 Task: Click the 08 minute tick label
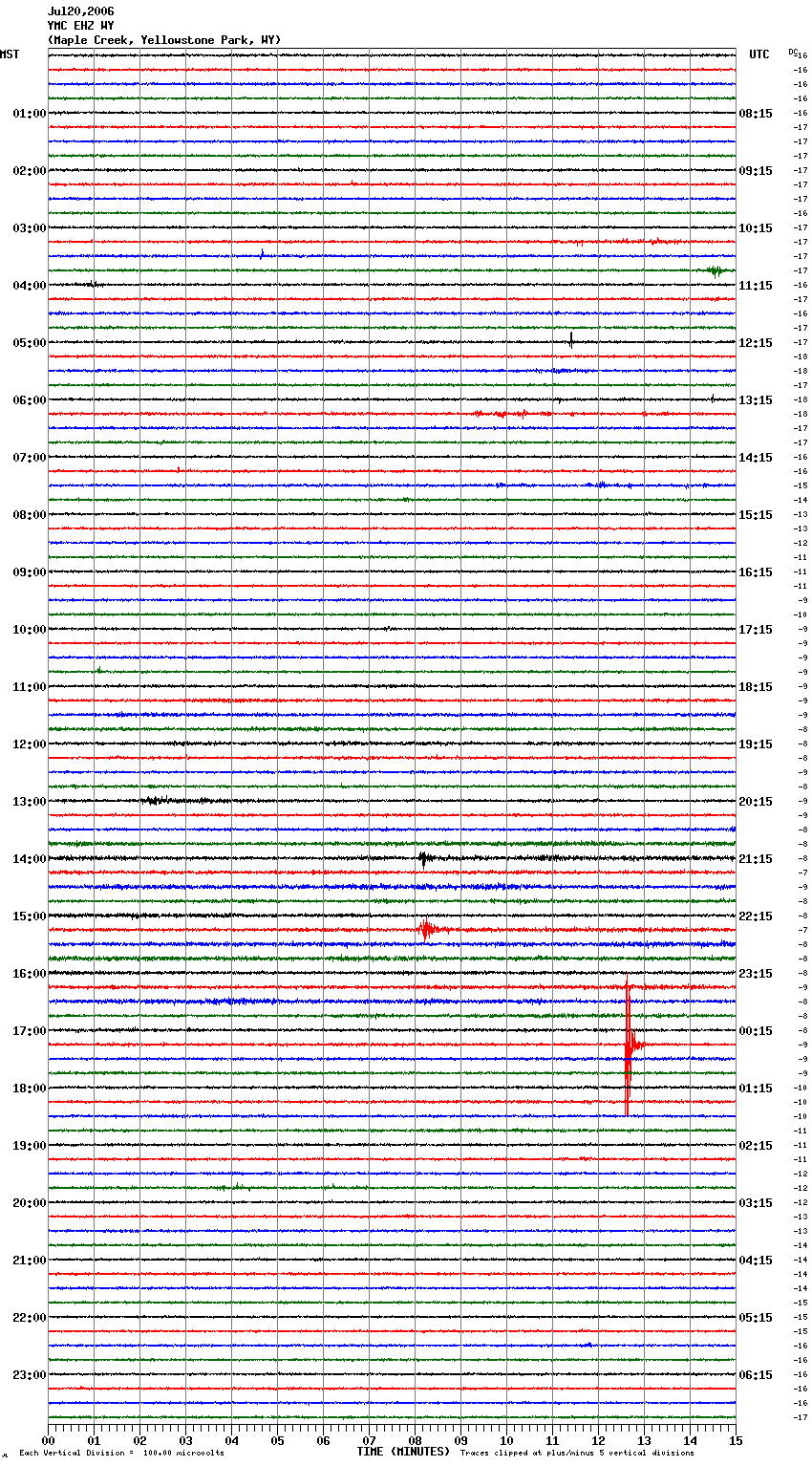click(x=415, y=1440)
